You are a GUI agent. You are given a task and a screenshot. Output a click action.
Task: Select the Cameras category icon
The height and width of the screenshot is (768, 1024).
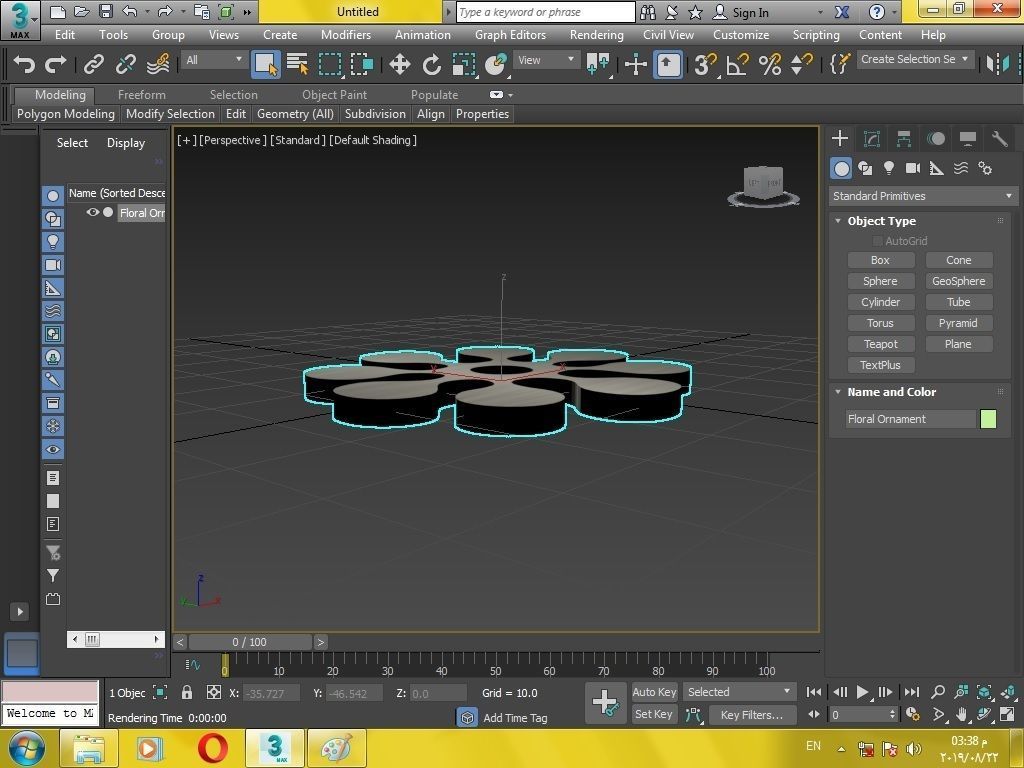[913, 168]
